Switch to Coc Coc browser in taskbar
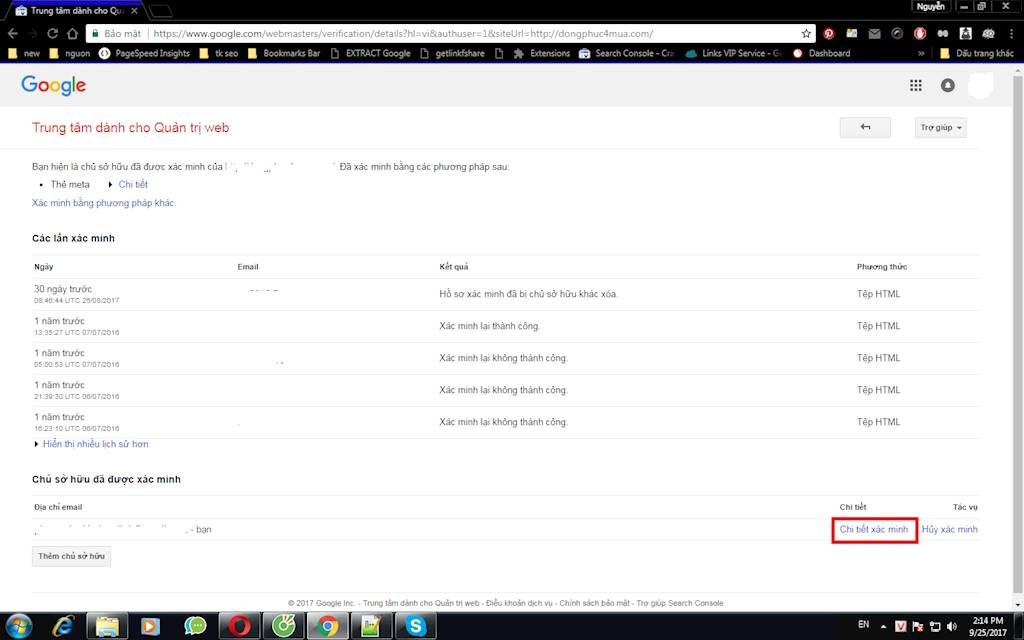The image size is (1024, 640). coord(284,626)
